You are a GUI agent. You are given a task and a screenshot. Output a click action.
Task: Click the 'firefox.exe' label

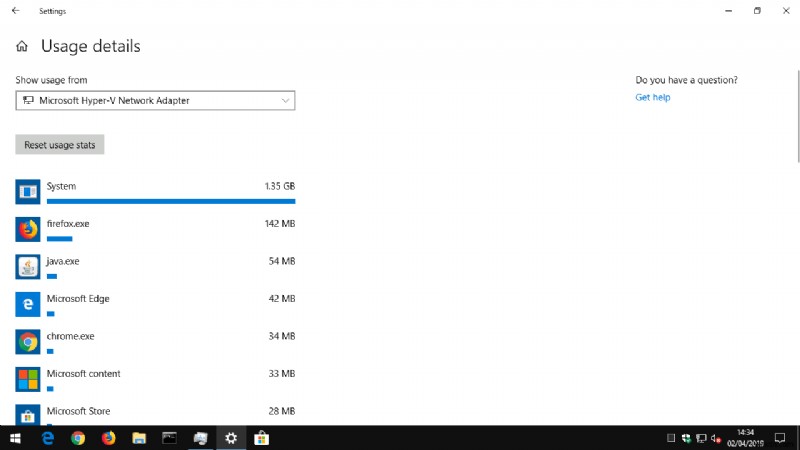tap(68, 223)
